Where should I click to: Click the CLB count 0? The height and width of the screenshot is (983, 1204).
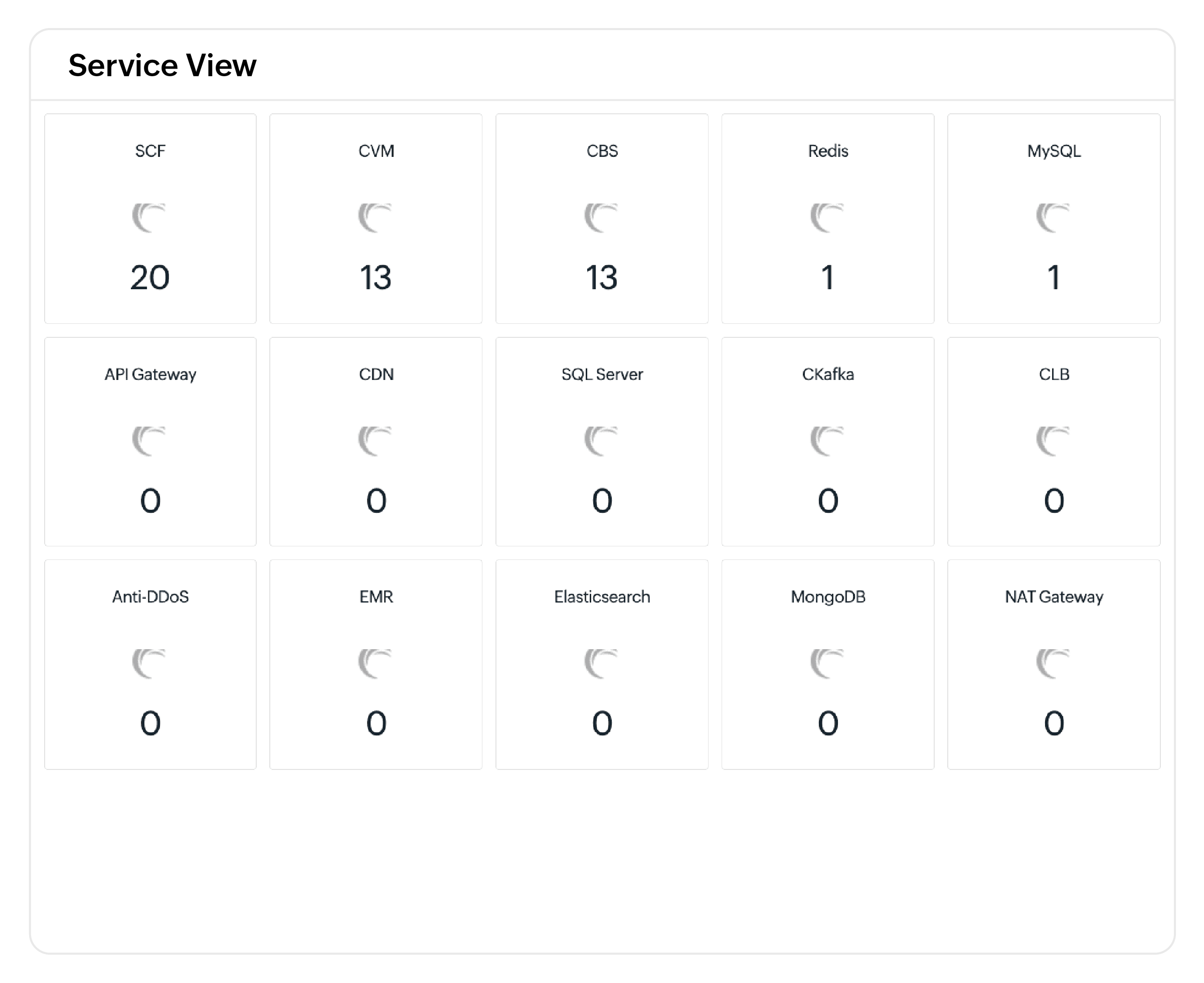(1054, 501)
